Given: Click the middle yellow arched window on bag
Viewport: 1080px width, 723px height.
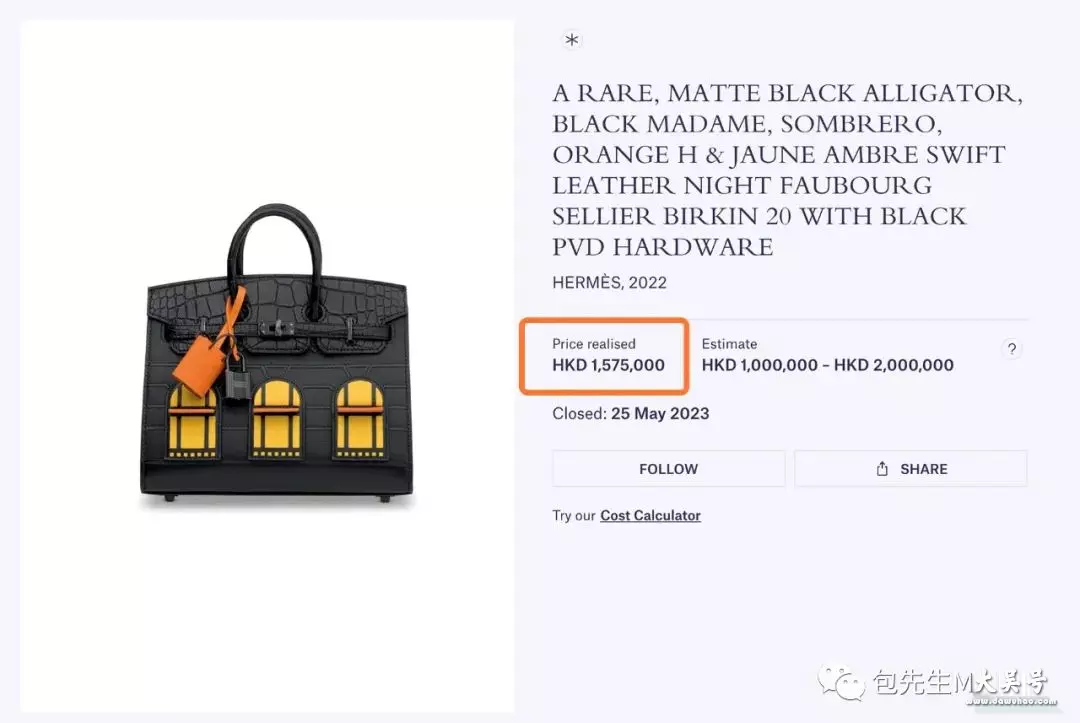Looking at the screenshot, I should 276,419.
